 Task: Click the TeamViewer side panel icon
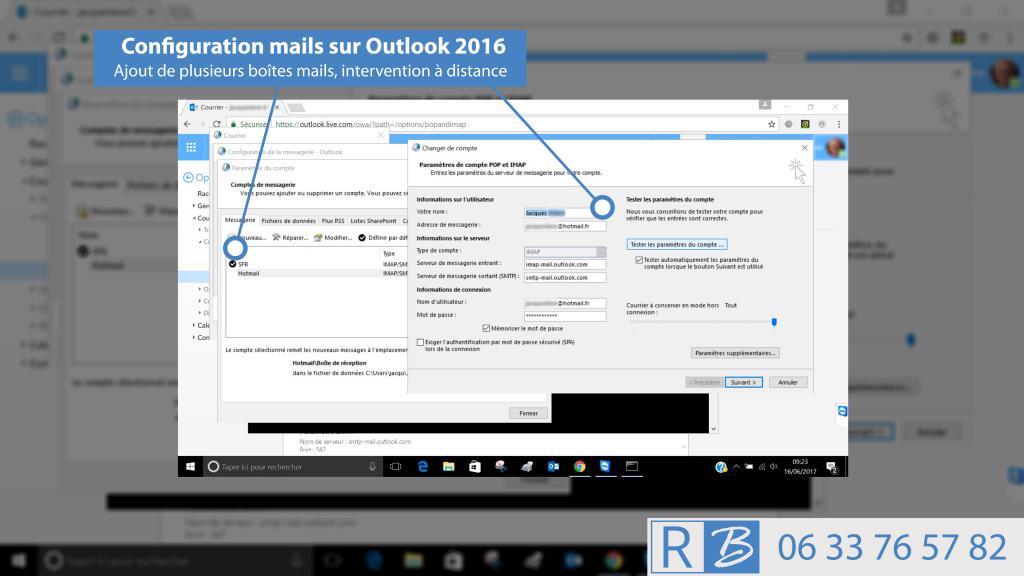pyautogui.click(x=842, y=411)
